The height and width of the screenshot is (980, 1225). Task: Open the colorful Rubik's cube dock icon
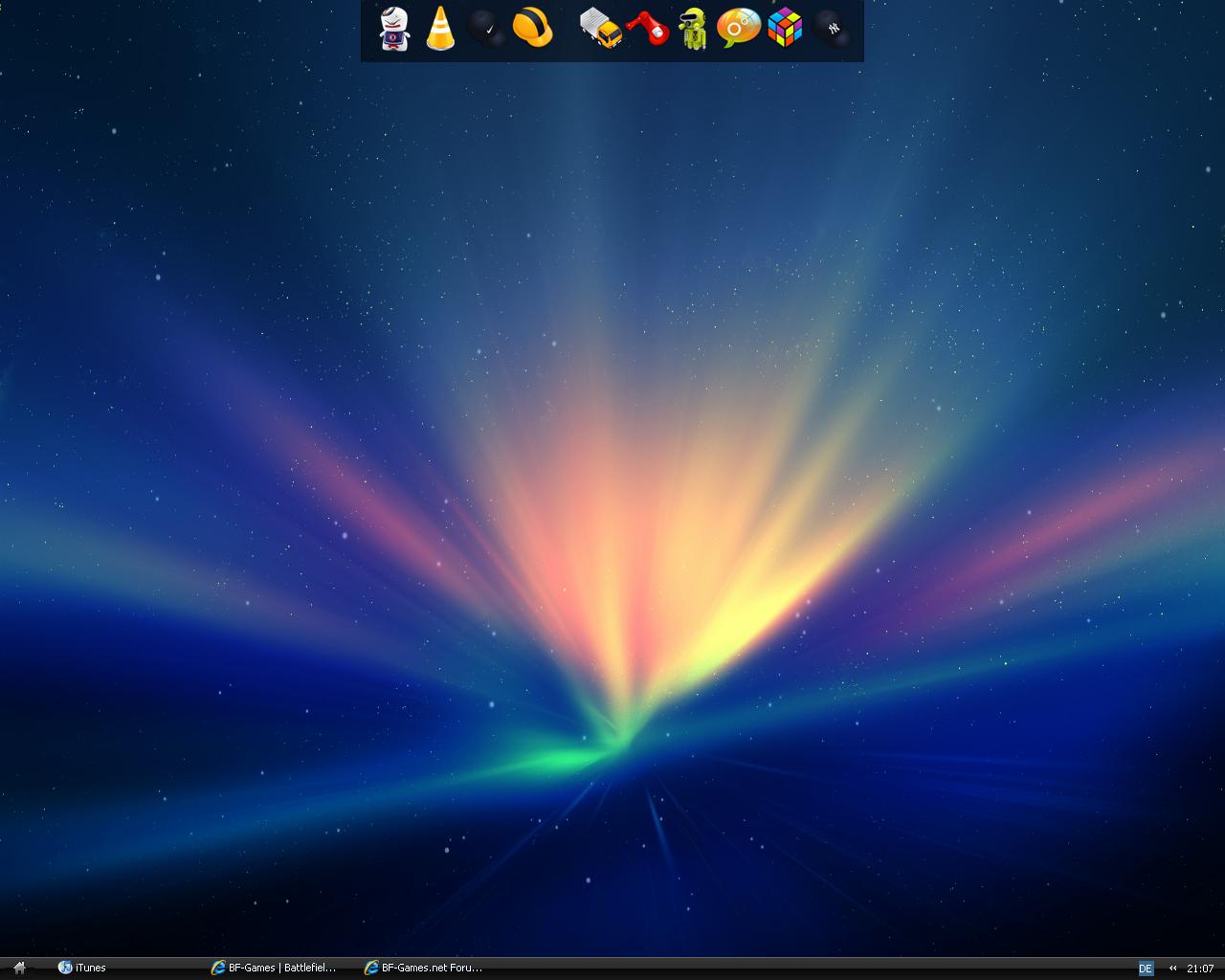click(785, 28)
